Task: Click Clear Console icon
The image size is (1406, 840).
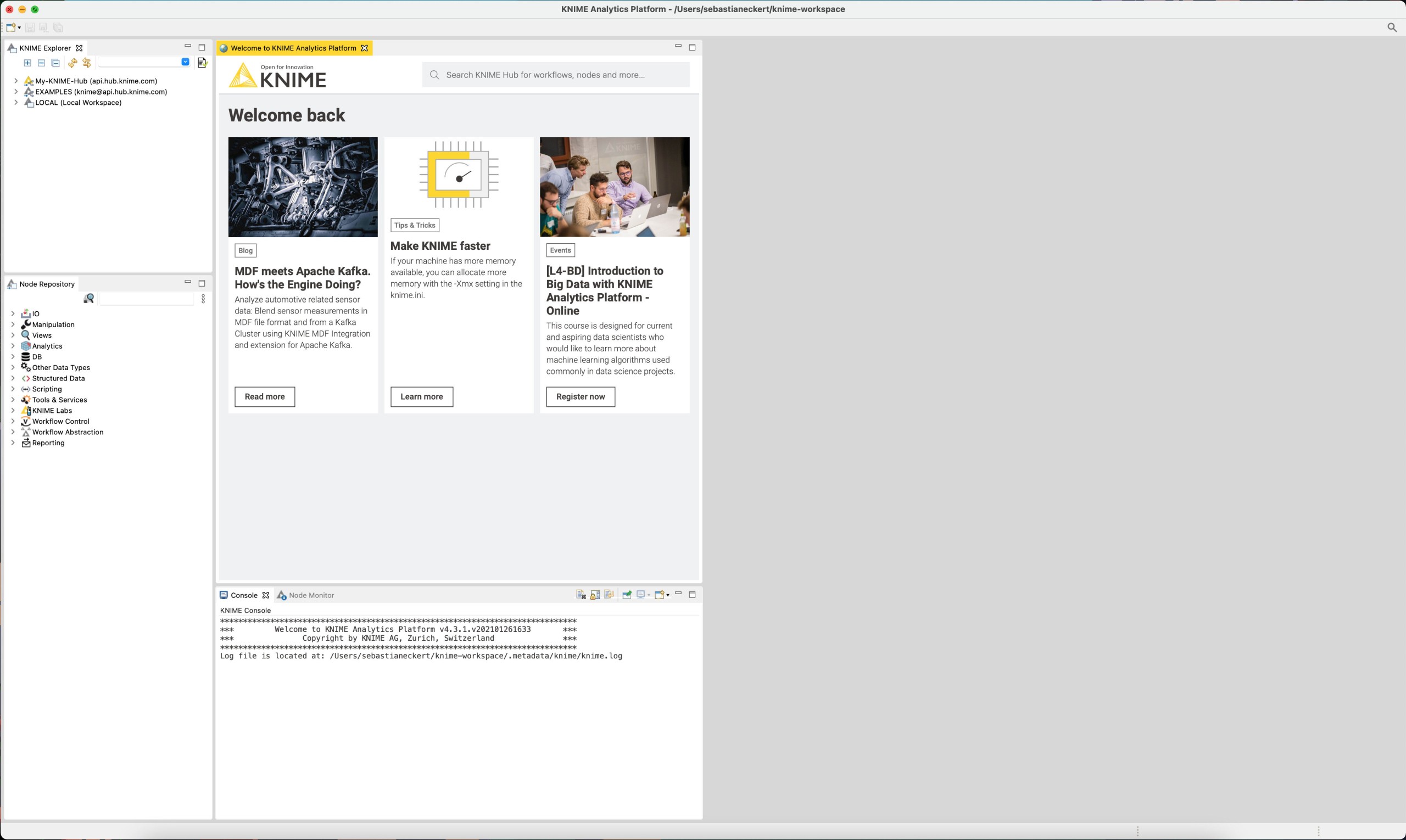Action: pos(581,595)
